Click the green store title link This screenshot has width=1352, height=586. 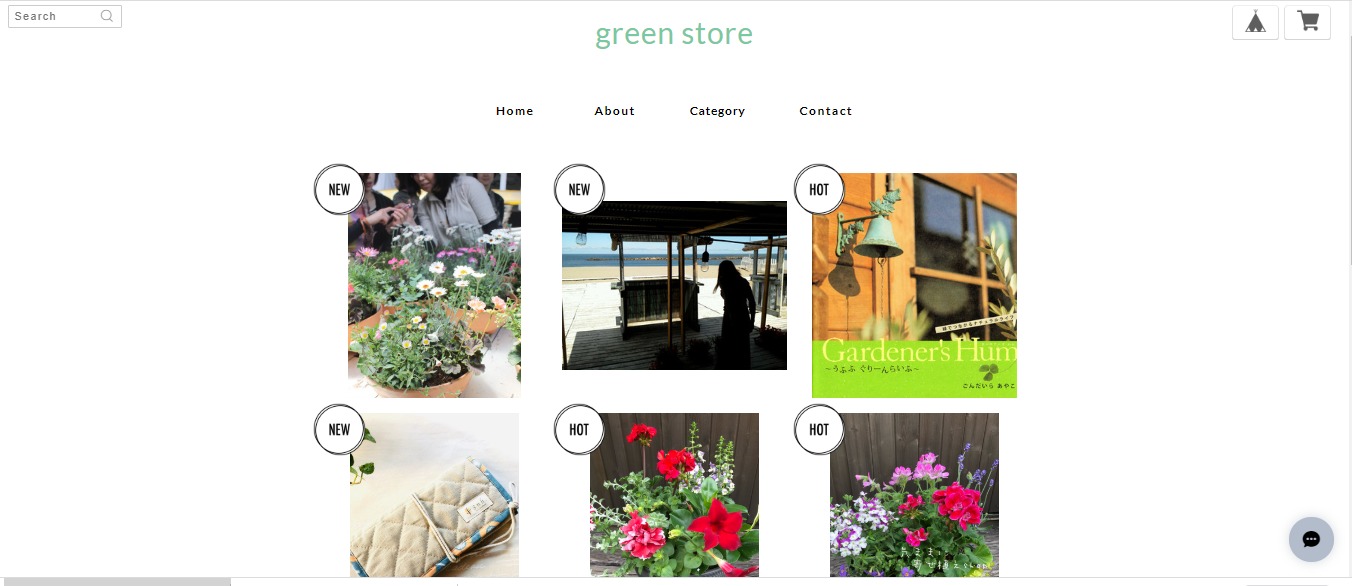point(674,34)
